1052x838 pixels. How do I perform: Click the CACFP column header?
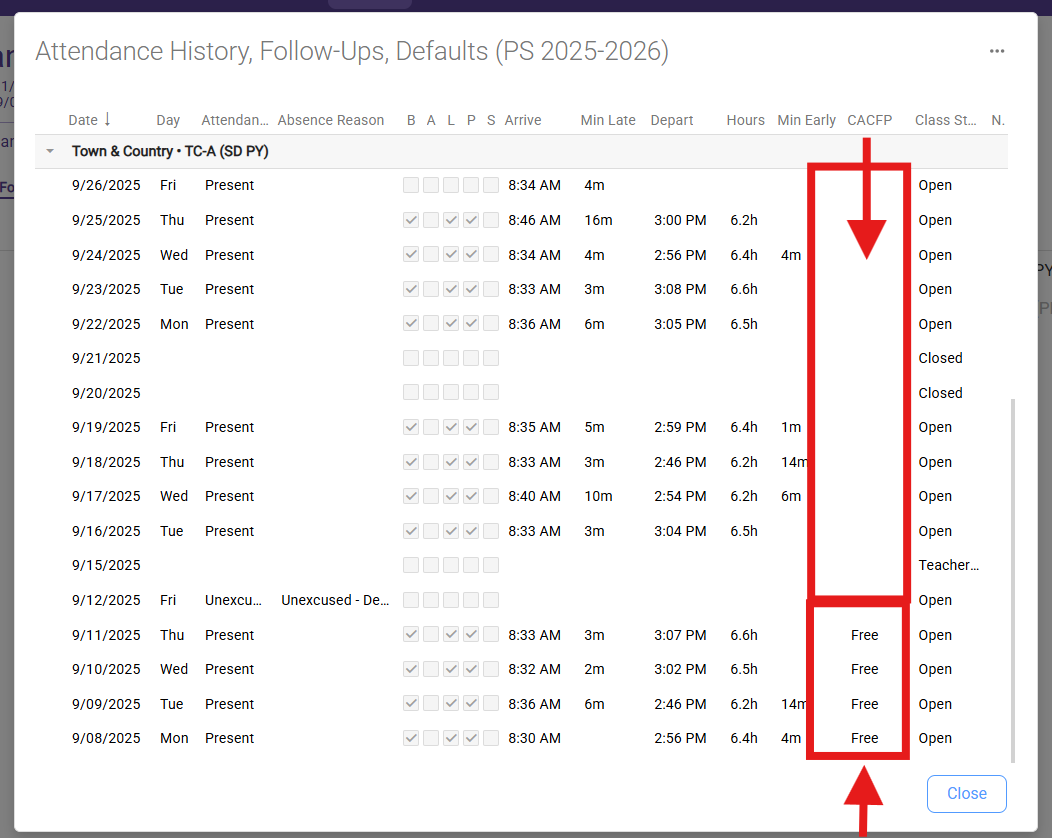tap(869, 120)
